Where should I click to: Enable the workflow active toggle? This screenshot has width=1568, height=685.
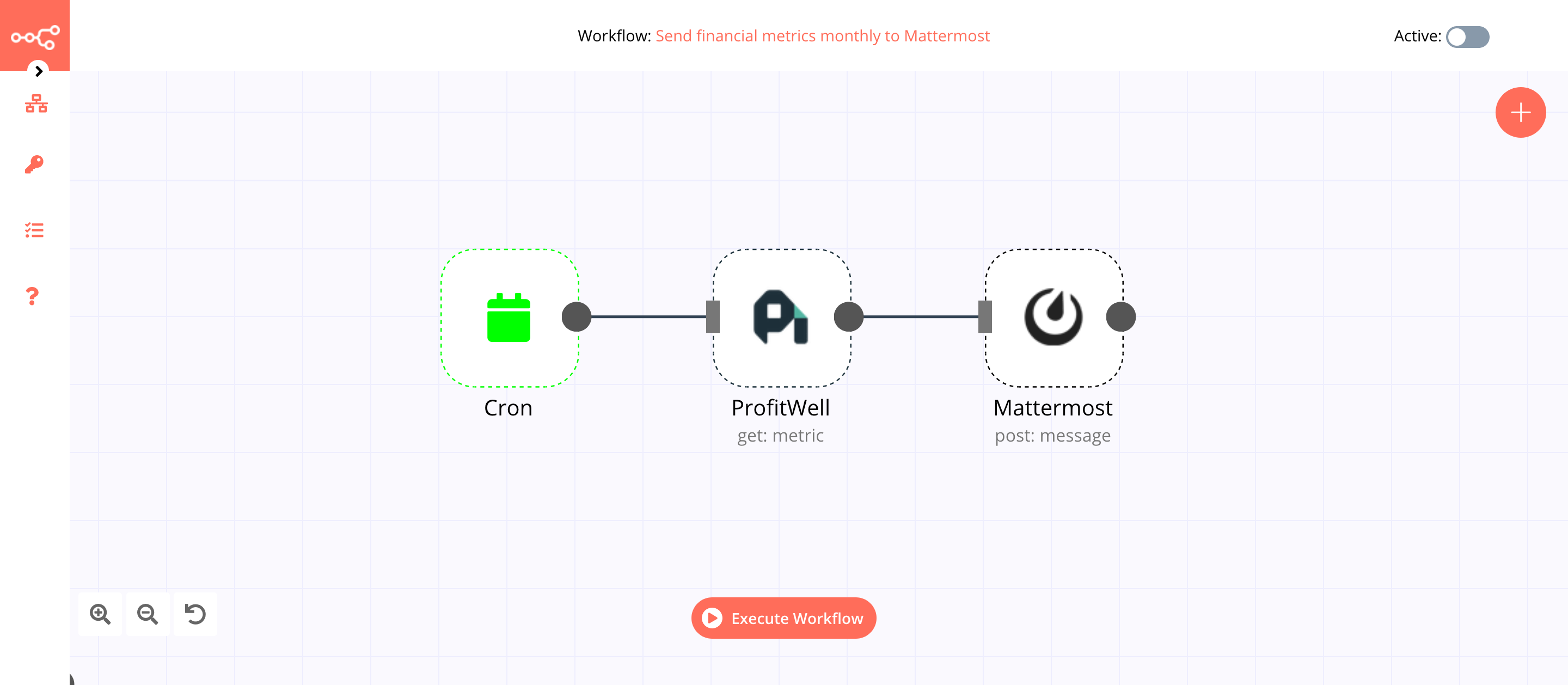1467,36
